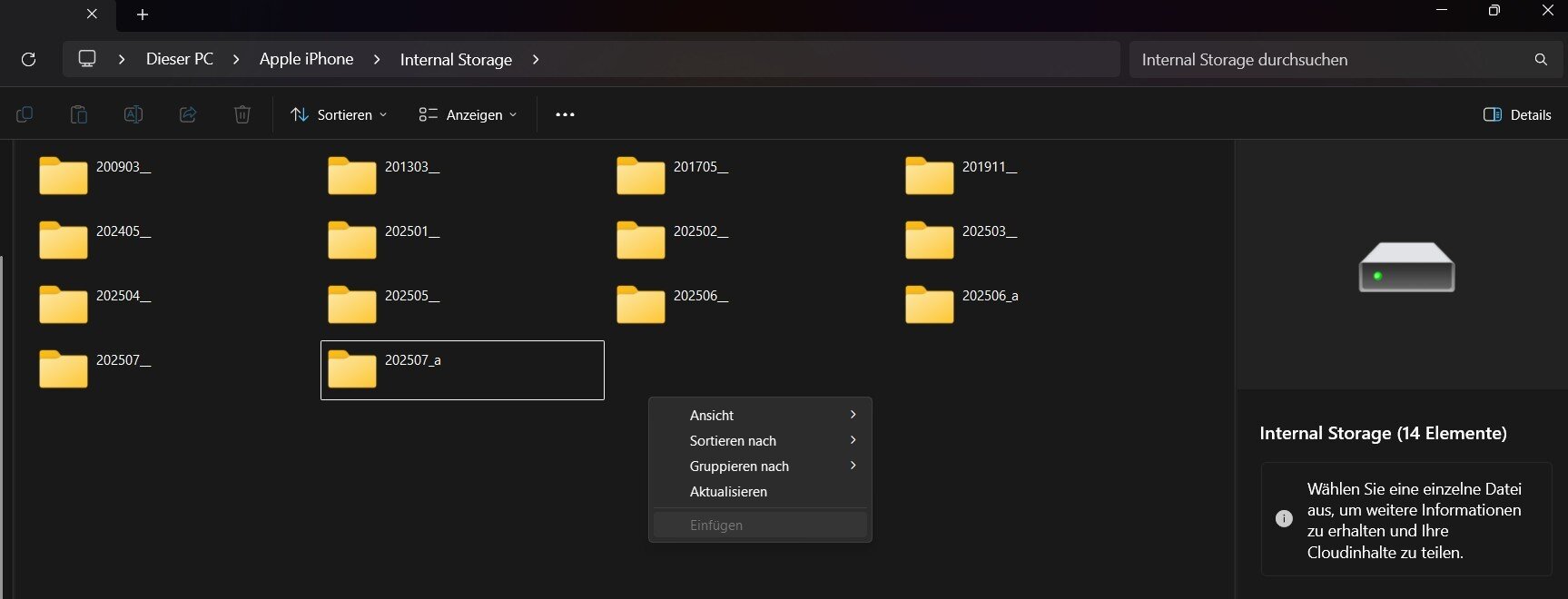
Task: Open the Sortieren dropdown
Action: (339, 114)
